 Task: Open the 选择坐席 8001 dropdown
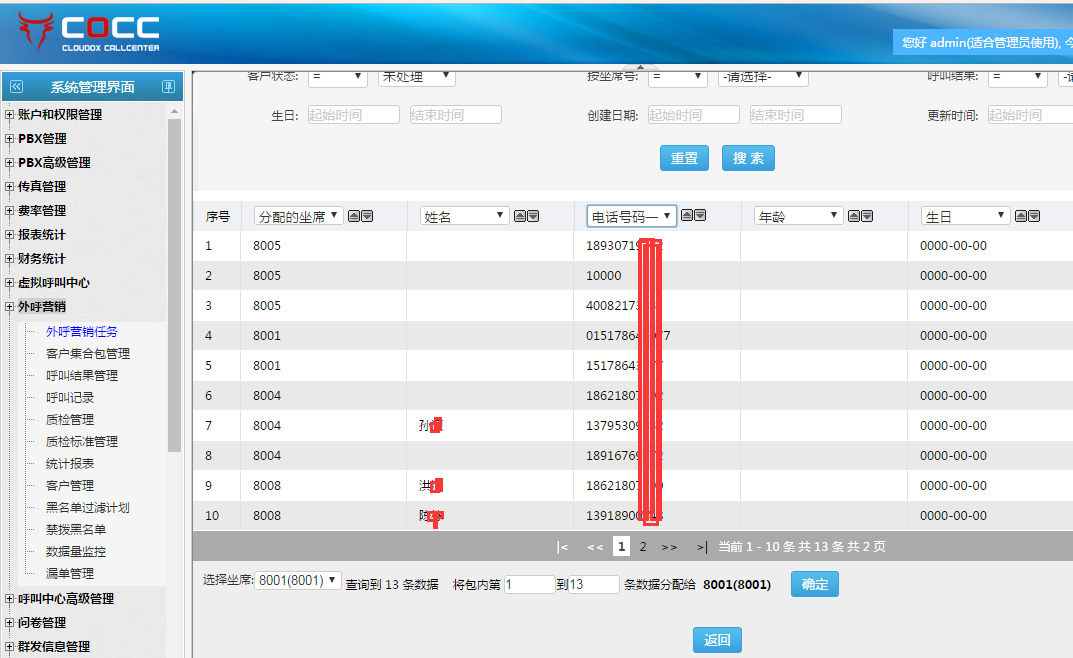298,580
